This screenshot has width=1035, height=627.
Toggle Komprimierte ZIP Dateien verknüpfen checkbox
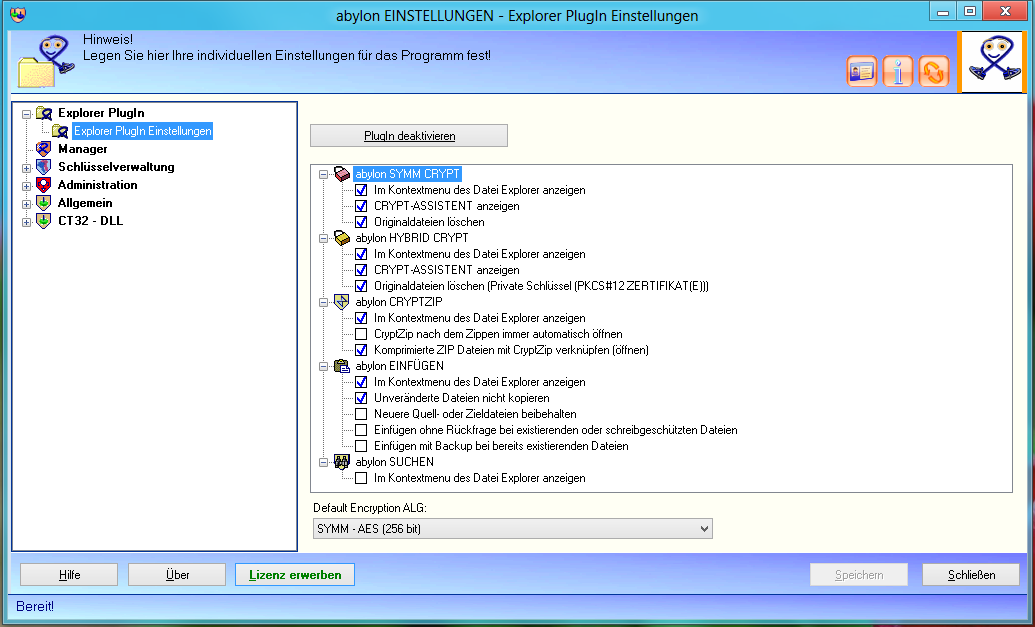pyautogui.click(x=361, y=350)
